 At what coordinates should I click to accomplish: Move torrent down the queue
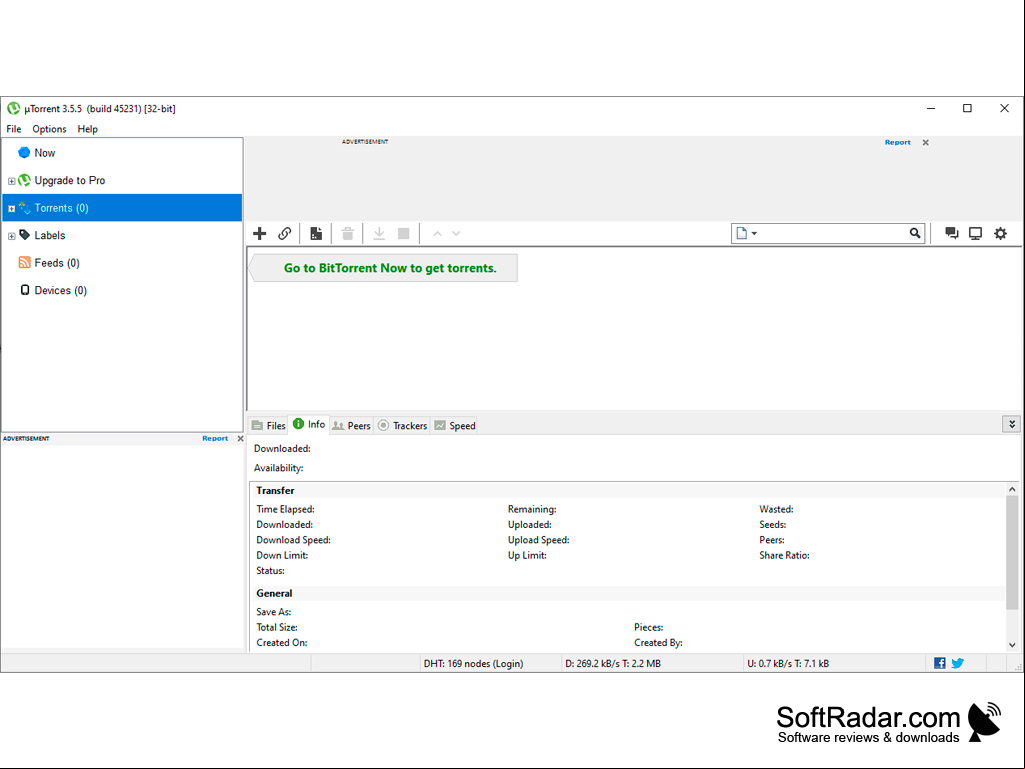[456, 233]
